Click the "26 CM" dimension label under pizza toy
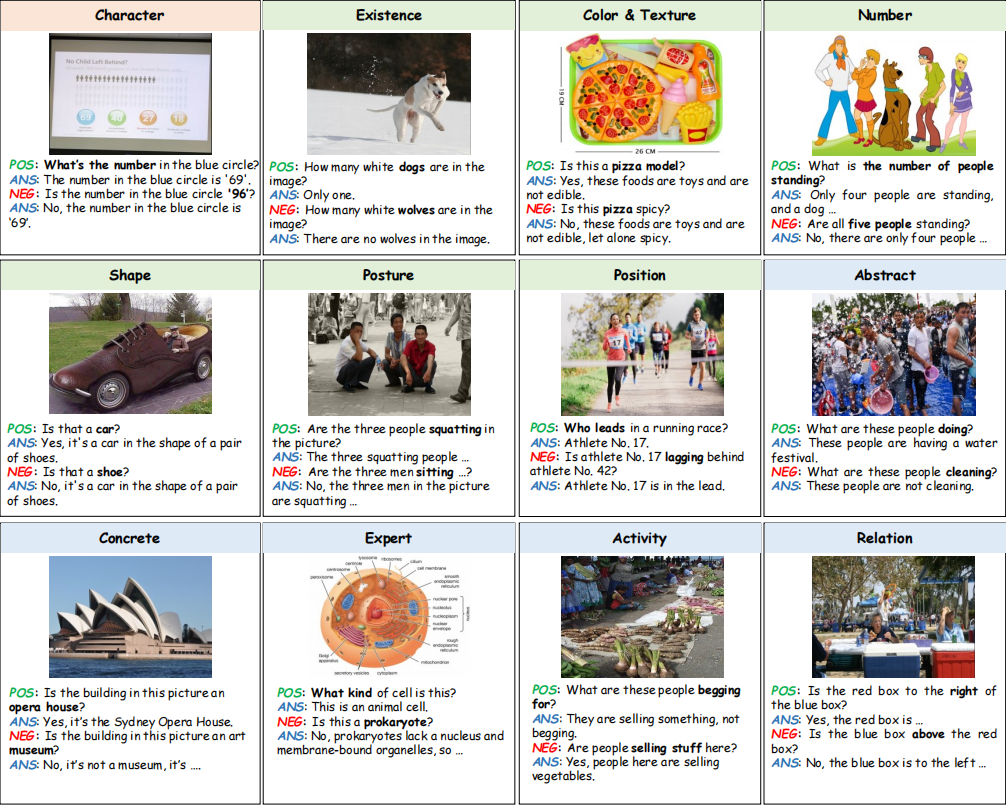Screen dimensions: 1006x806 pos(645,151)
